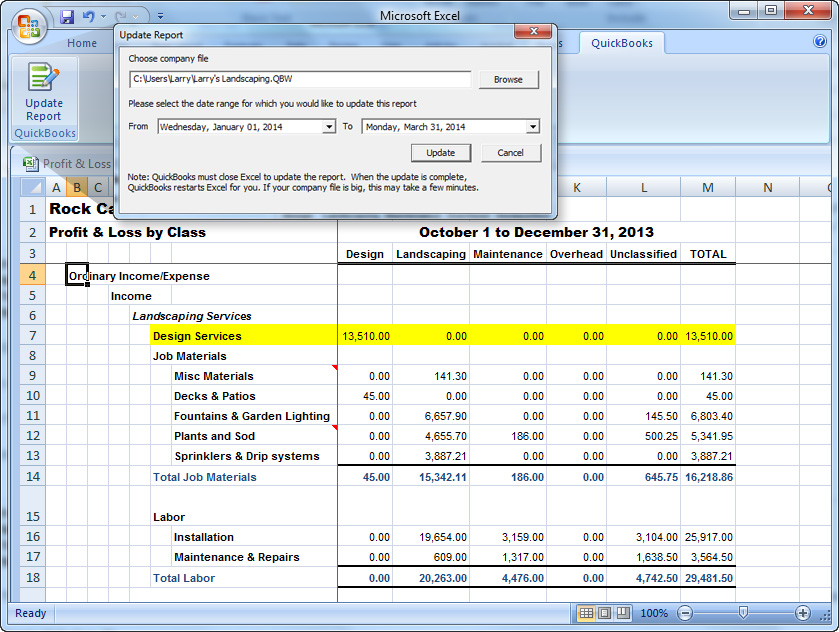Image resolution: width=839 pixels, height=632 pixels.
Task: Select the 'Sprinklers & Drip systems' row label
Action: pos(247,456)
